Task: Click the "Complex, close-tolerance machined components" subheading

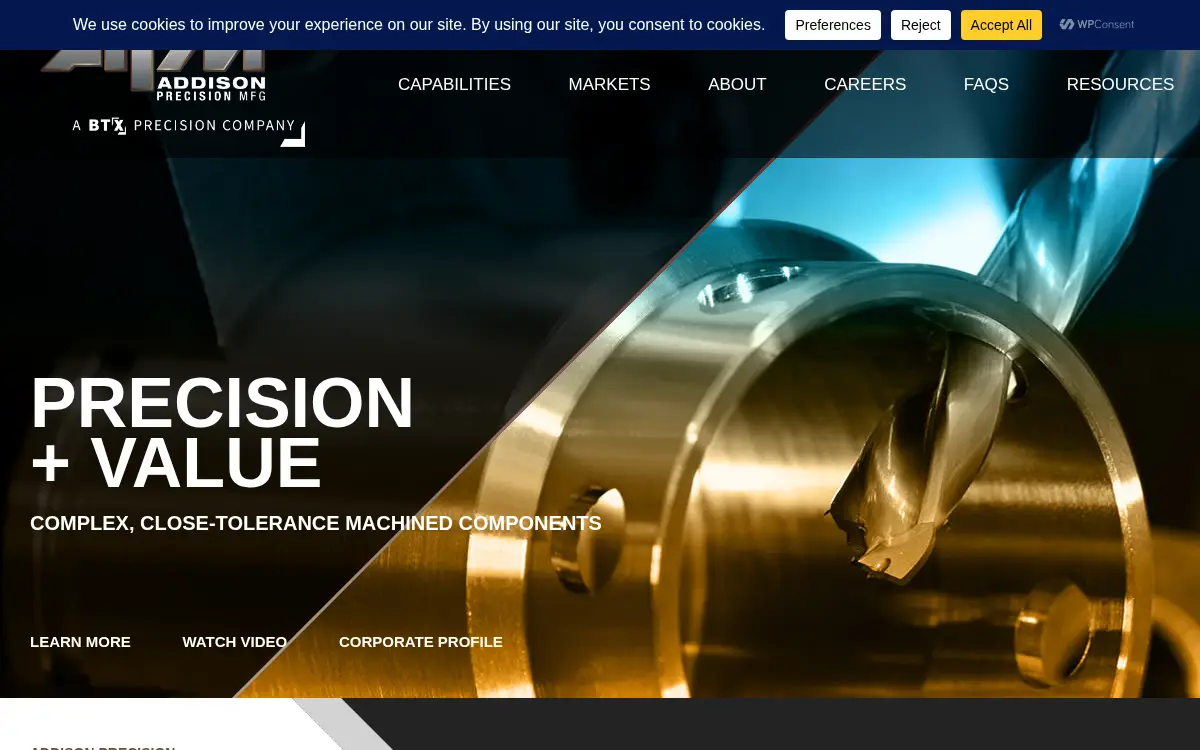Action: point(316,523)
